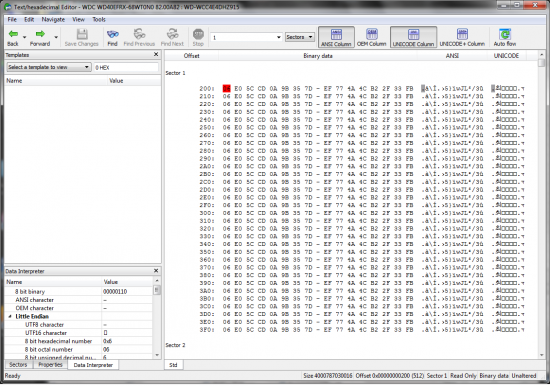Select the '8 bit hexadecimal number' row
Viewport: 550px width, 386px height.
[79, 341]
